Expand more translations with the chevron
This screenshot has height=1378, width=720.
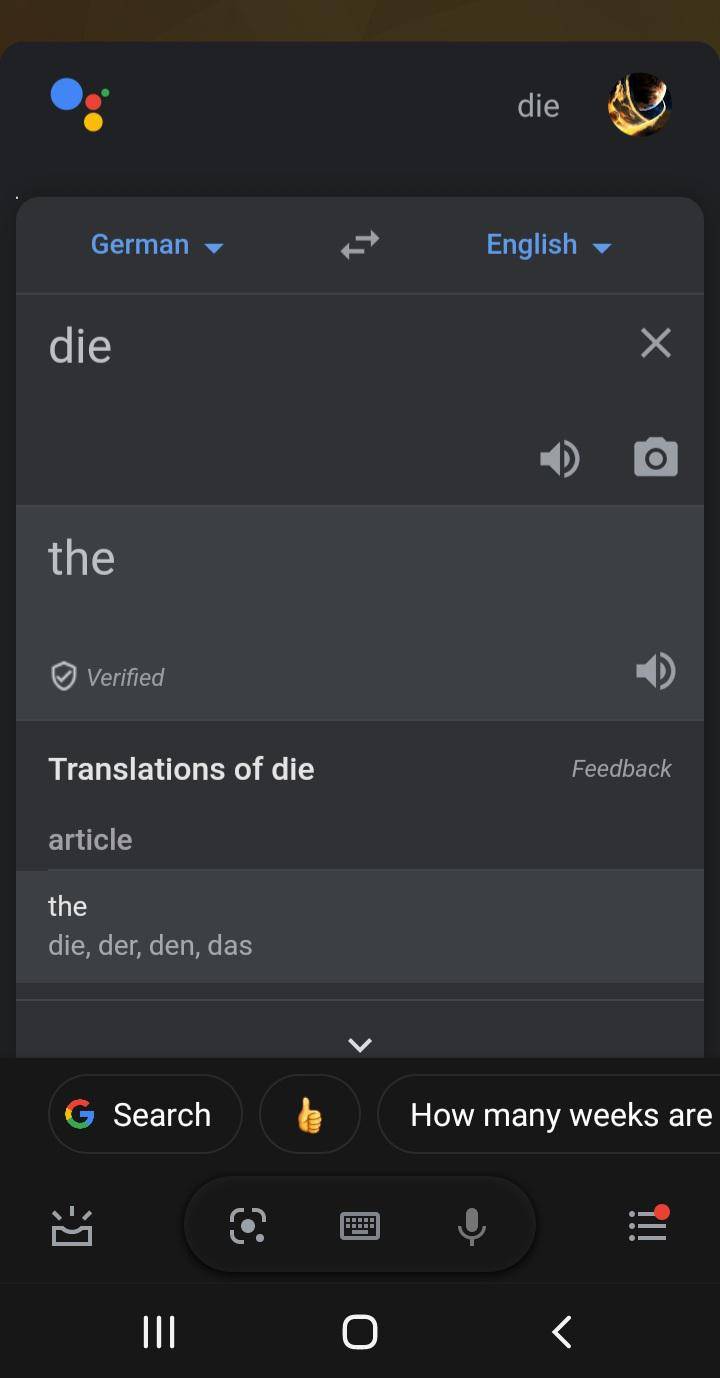click(x=360, y=1044)
